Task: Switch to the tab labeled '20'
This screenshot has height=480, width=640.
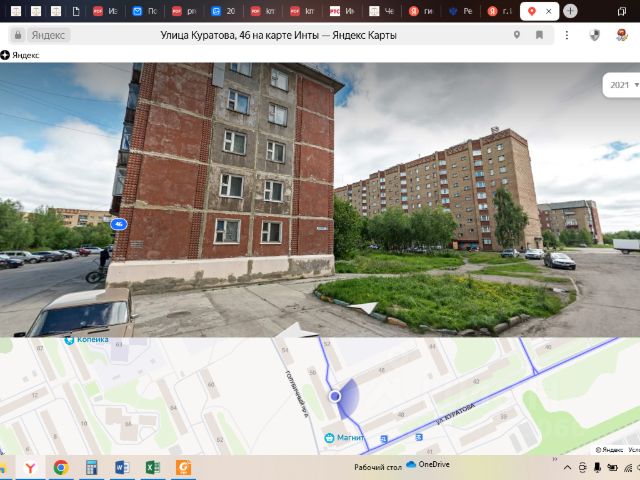Action: pos(224,11)
